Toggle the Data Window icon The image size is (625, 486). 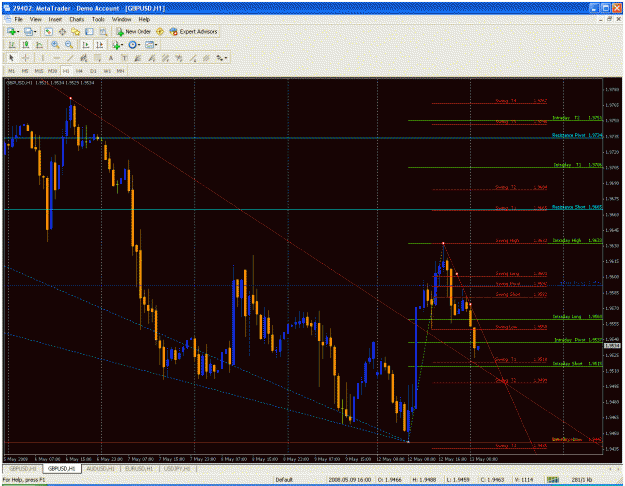tap(62, 31)
